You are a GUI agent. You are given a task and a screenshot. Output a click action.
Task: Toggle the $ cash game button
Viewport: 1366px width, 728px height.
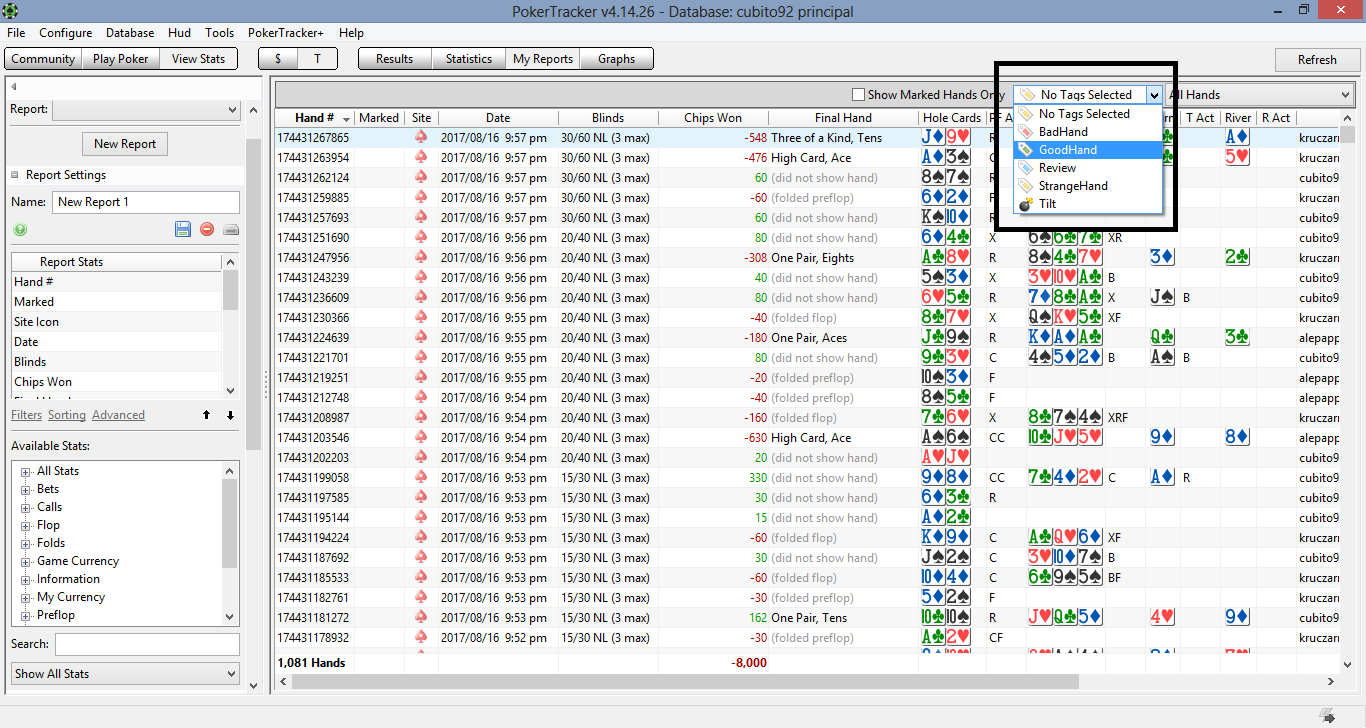click(x=278, y=59)
